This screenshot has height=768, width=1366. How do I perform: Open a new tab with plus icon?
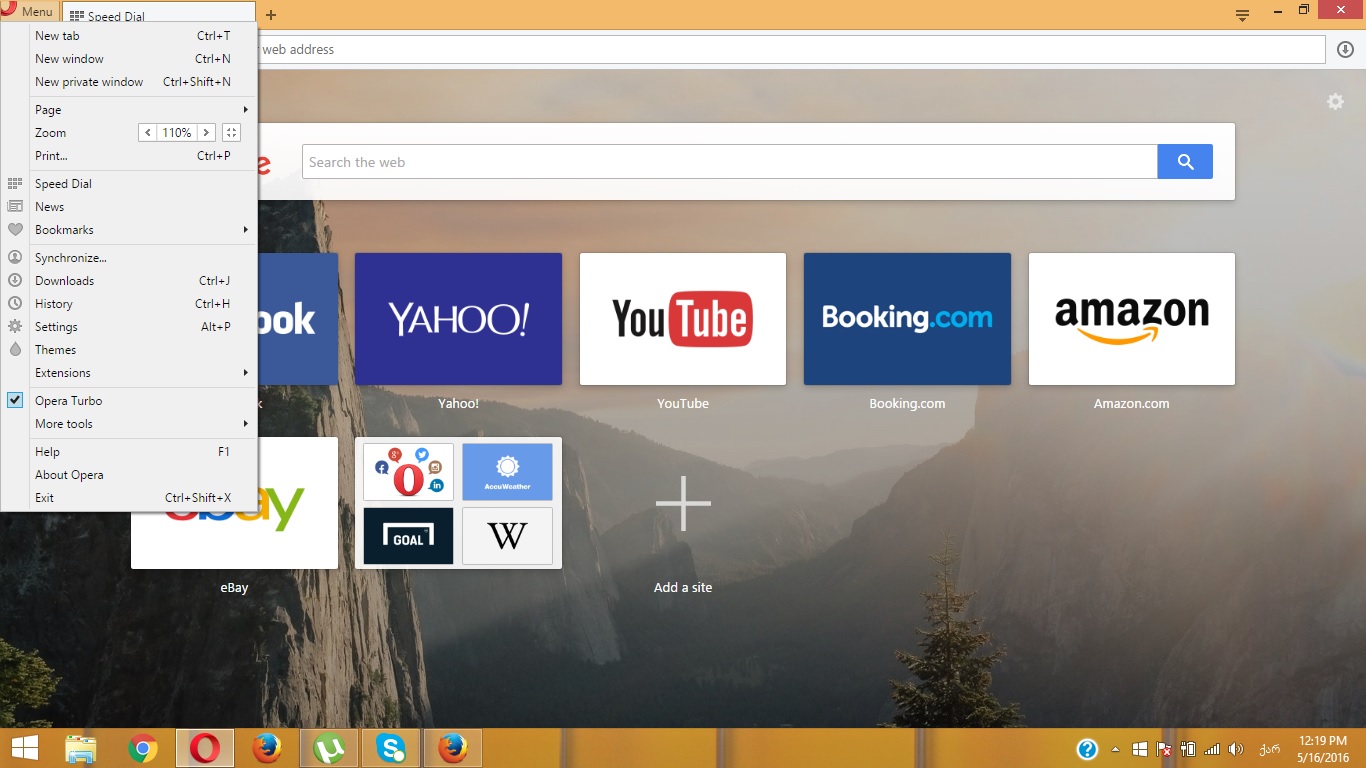click(x=271, y=15)
